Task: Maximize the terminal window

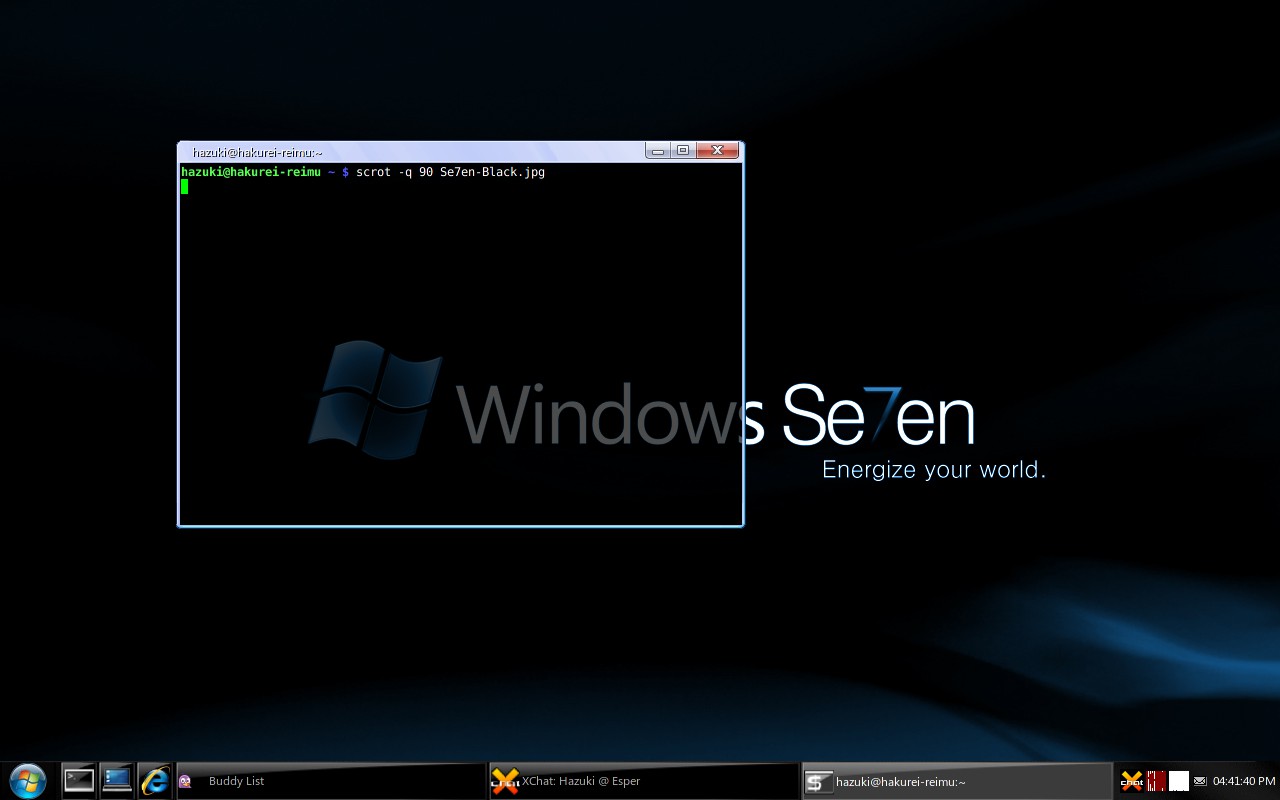Action: coord(683,151)
